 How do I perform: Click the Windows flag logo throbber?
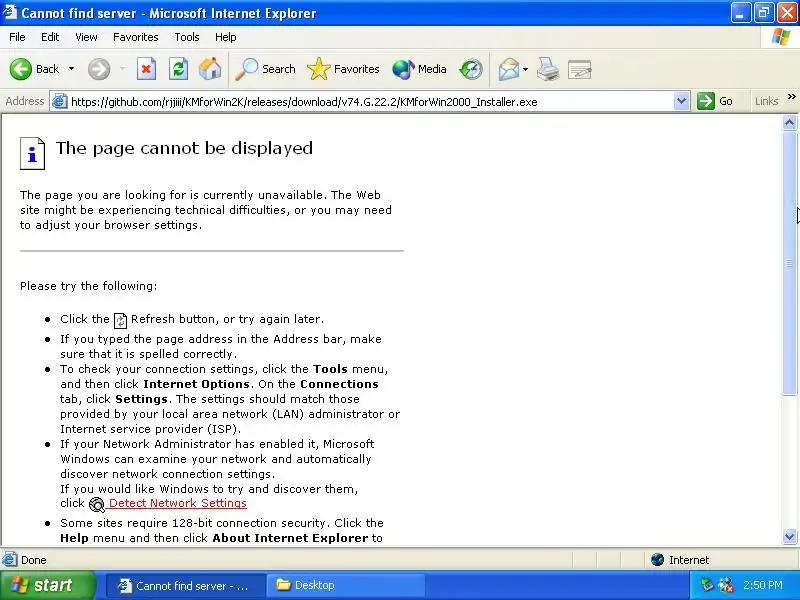click(781, 37)
